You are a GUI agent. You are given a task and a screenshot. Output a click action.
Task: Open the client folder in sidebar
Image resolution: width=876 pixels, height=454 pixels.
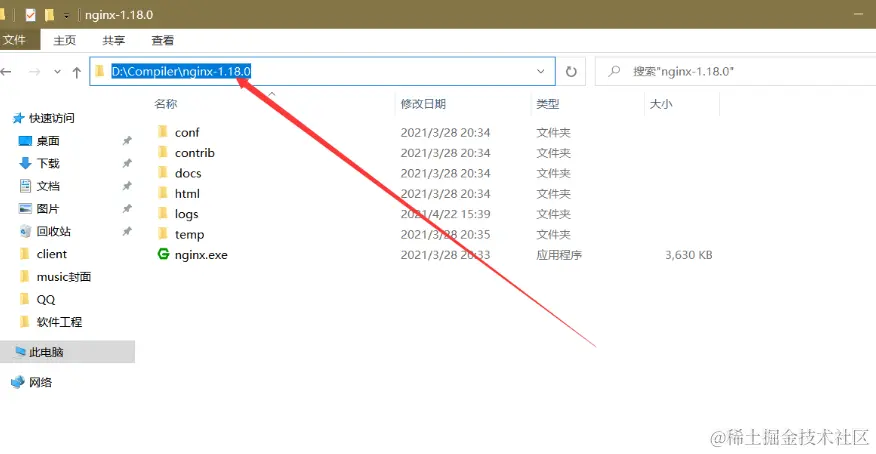(x=51, y=254)
